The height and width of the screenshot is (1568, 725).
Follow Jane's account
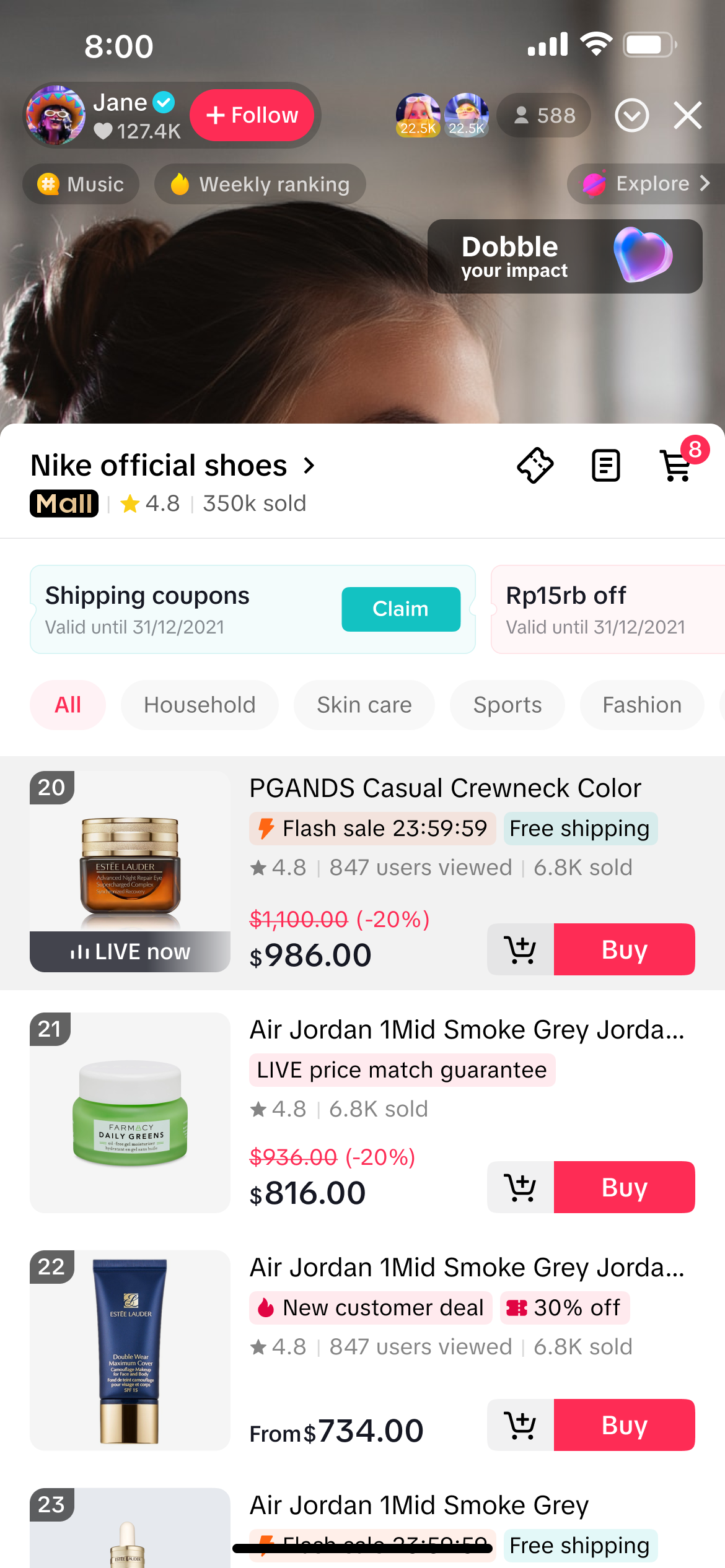tap(252, 115)
